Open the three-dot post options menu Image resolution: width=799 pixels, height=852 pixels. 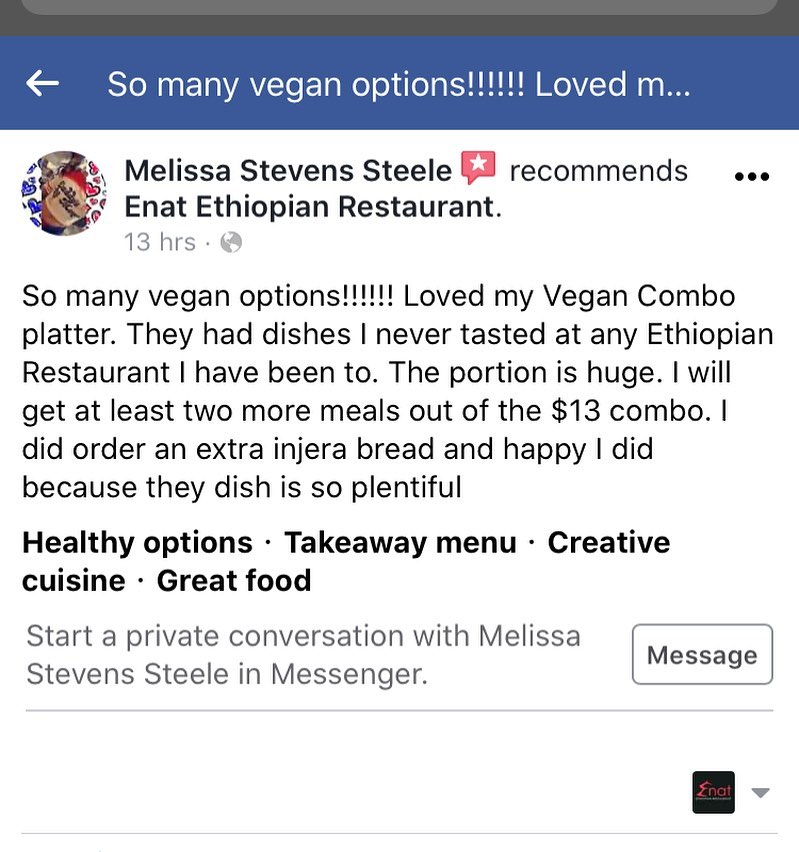pos(752,176)
